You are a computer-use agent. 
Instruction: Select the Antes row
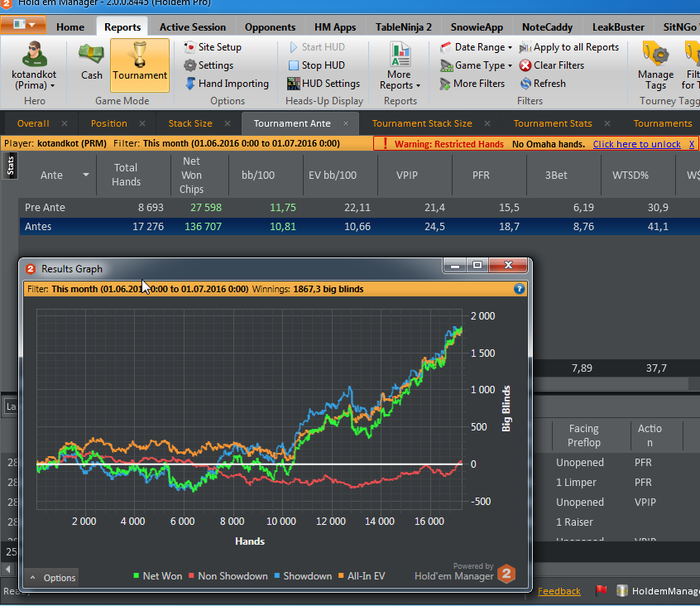[359, 226]
